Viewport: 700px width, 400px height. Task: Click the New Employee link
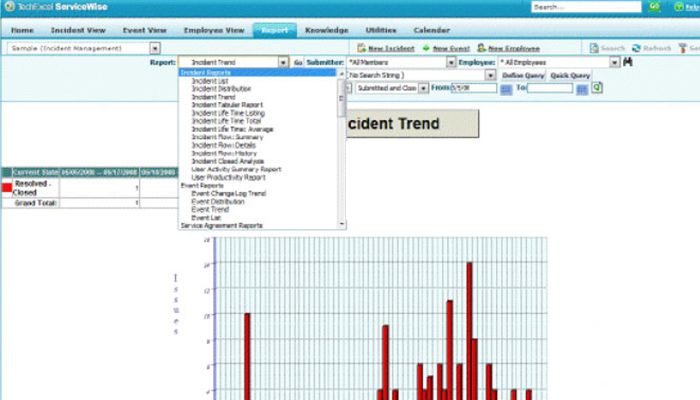pyautogui.click(x=514, y=48)
